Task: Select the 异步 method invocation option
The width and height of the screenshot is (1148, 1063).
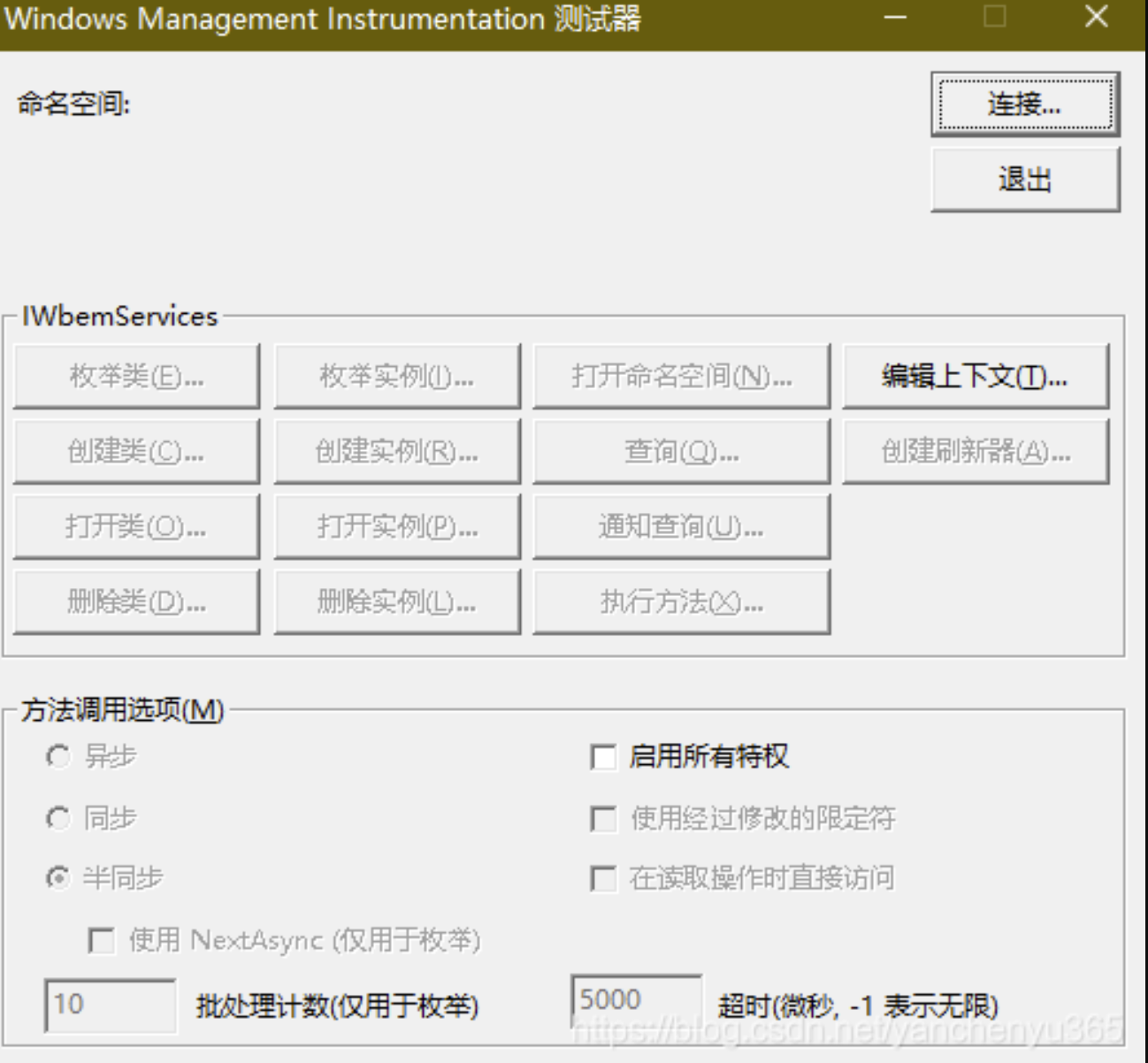Action: [x=58, y=757]
